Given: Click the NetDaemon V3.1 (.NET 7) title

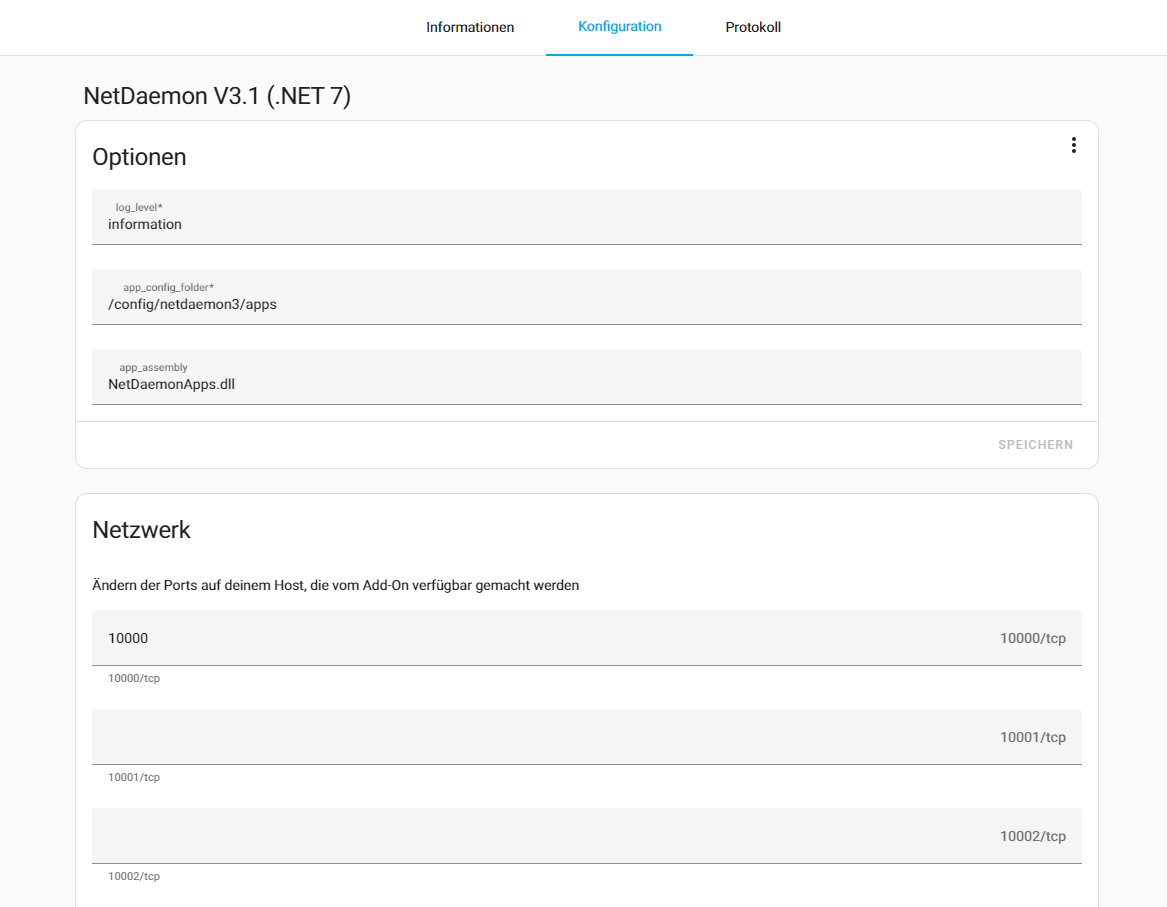Looking at the screenshot, I should (x=217, y=96).
